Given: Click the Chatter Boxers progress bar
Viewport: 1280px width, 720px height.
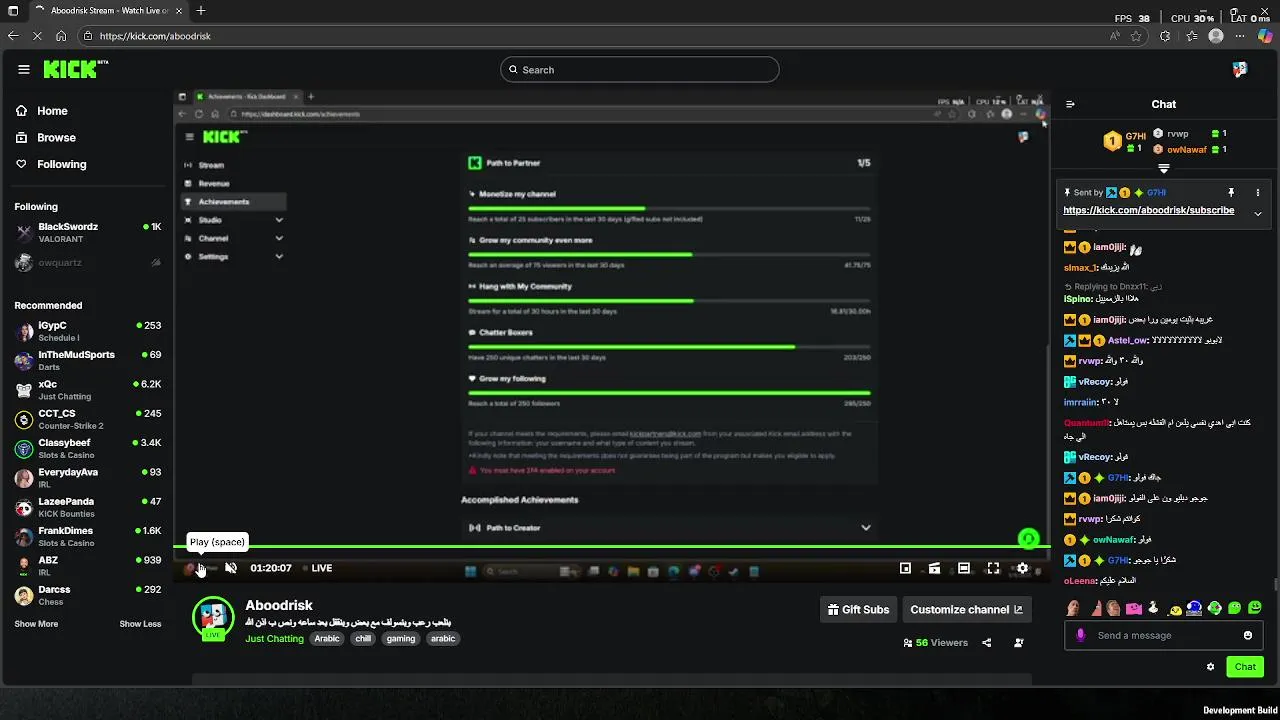Looking at the screenshot, I should click(x=669, y=347).
